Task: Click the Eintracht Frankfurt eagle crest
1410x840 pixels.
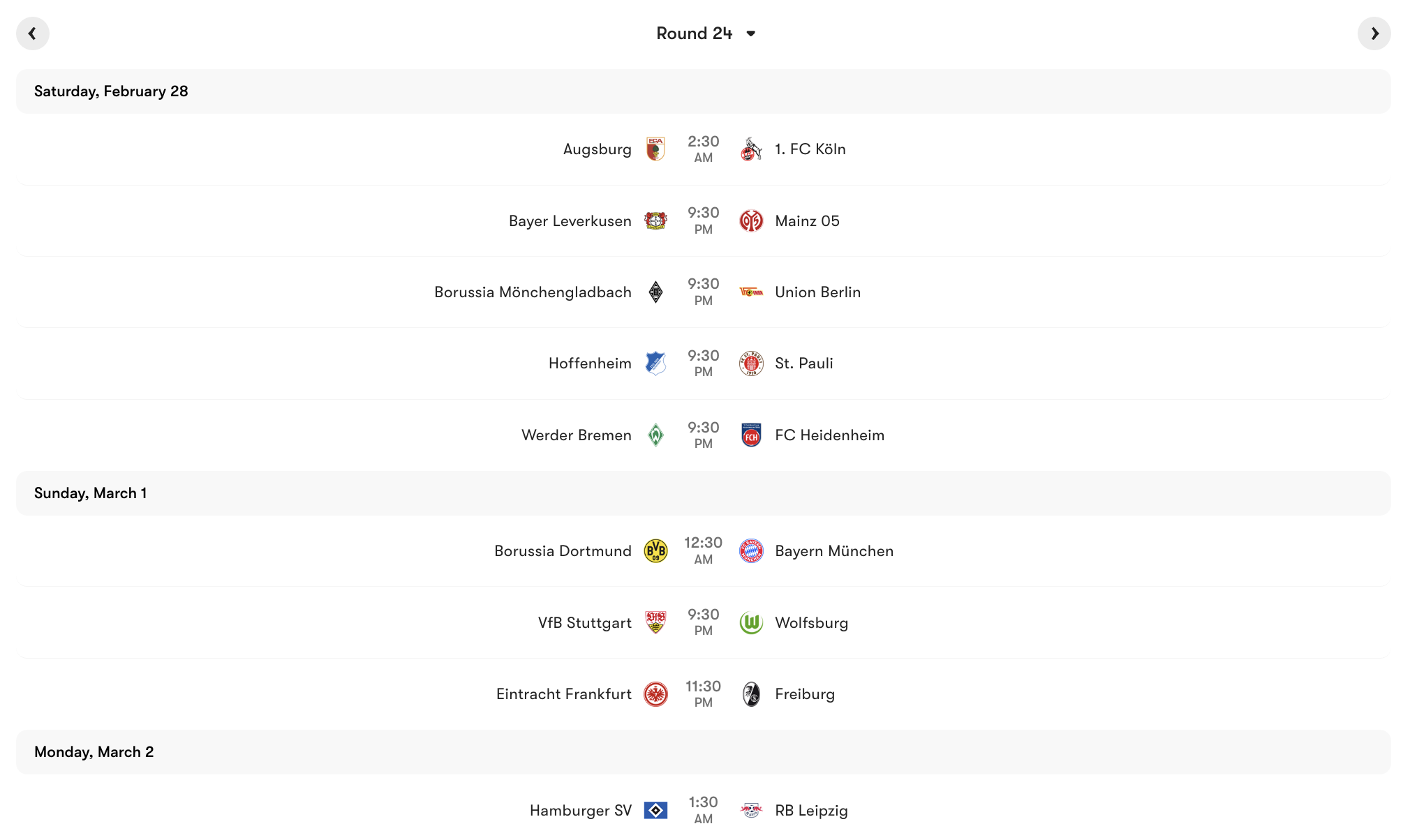Action: click(657, 693)
